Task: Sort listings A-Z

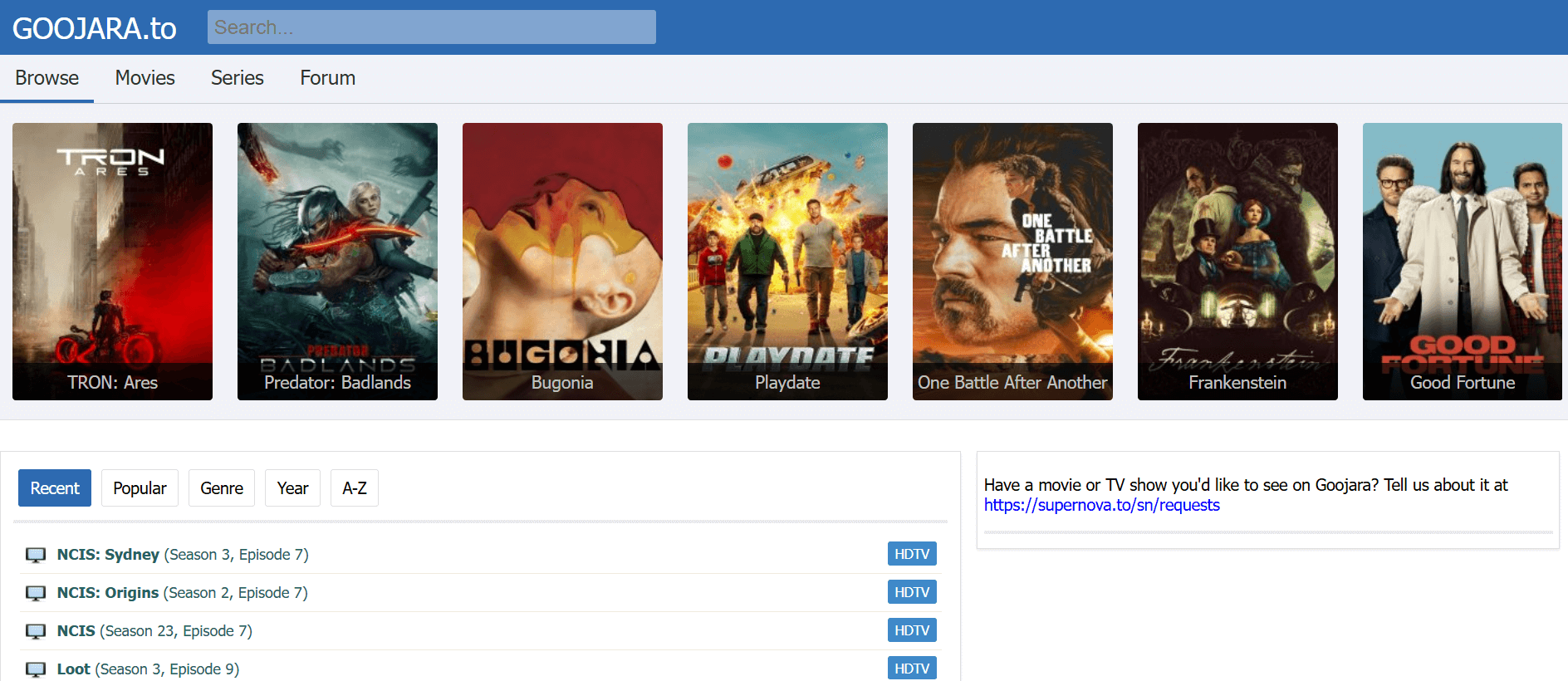Action: tap(355, 488)
